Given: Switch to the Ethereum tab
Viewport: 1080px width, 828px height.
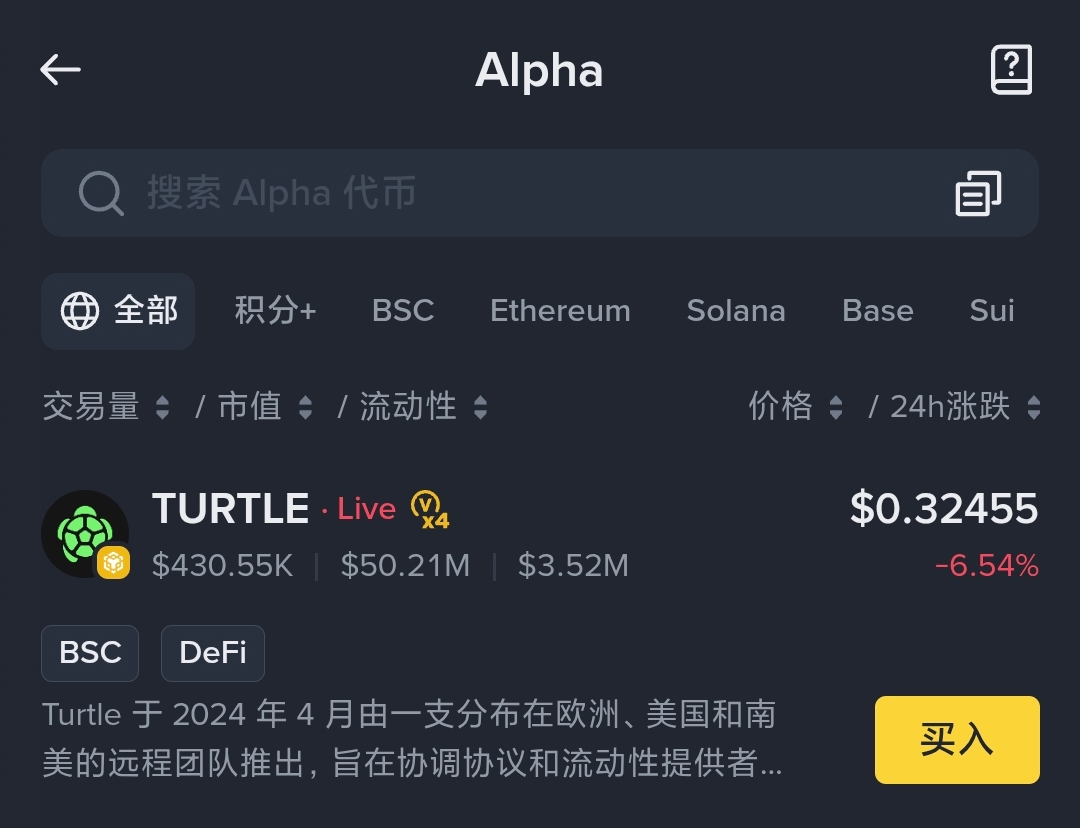Looking at the screenshot, I should coord(560,310).
